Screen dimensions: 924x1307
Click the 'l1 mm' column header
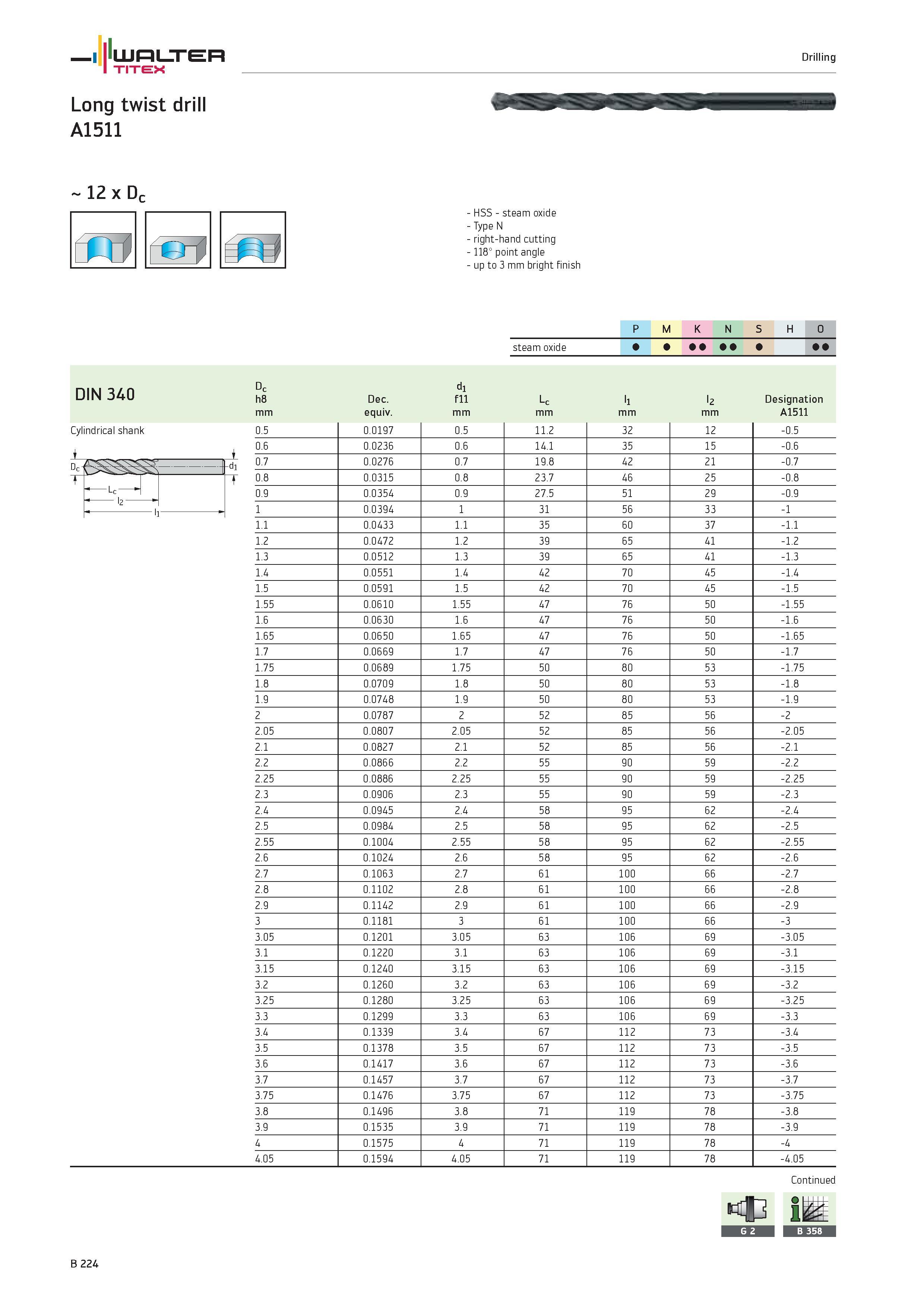tap(627, 405)
